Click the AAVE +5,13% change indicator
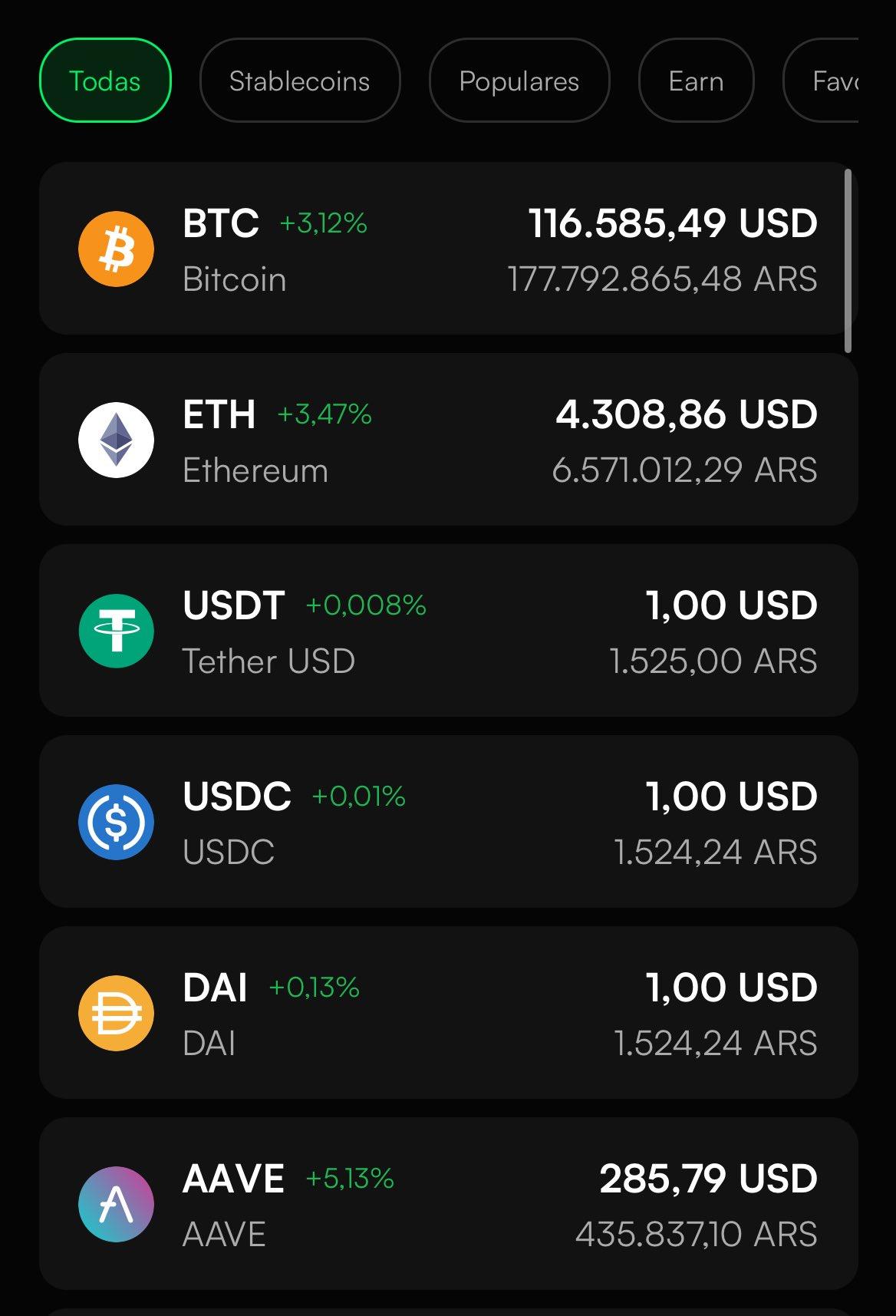The height and width of the screenshot is (1316, 896). [x=350, y=1178]
